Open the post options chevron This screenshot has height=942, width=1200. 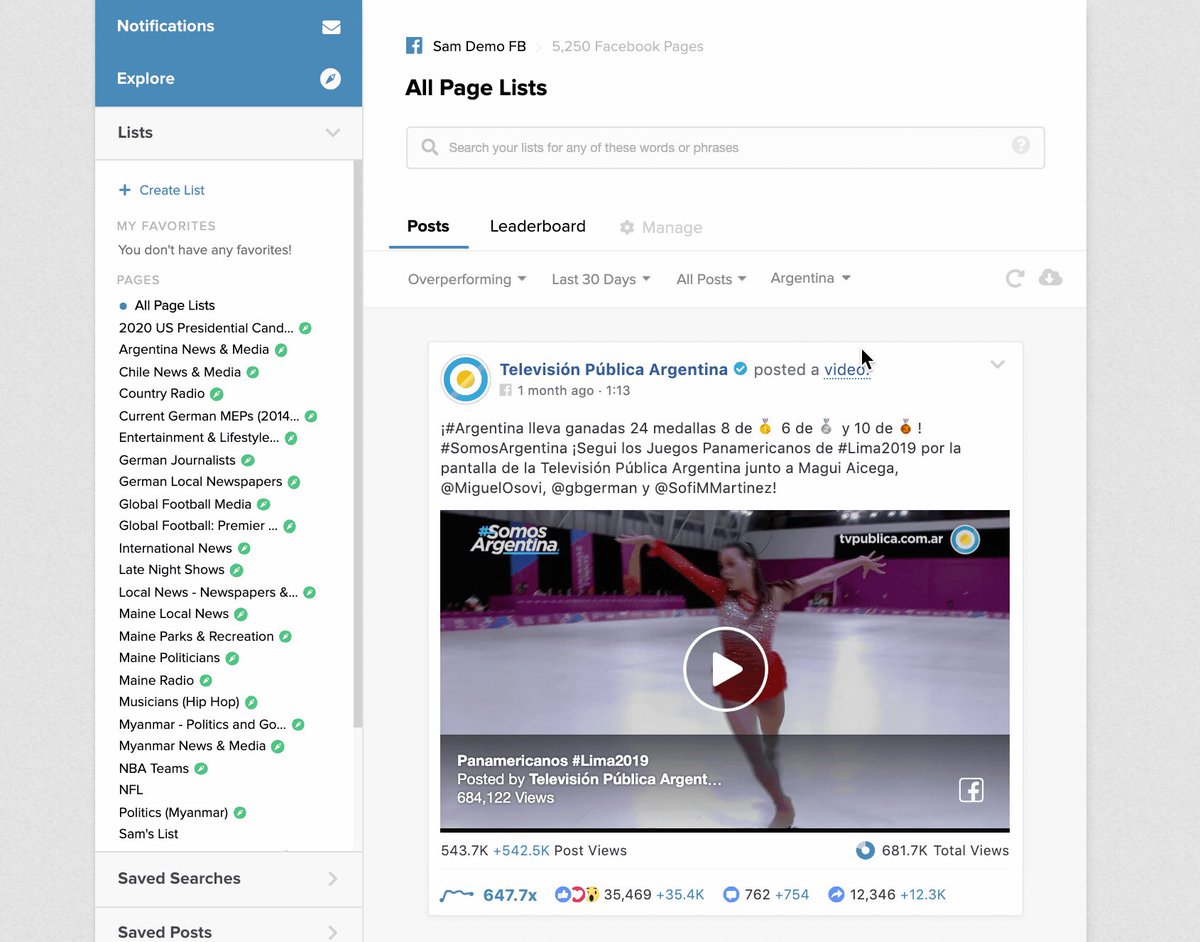[997, 365]
